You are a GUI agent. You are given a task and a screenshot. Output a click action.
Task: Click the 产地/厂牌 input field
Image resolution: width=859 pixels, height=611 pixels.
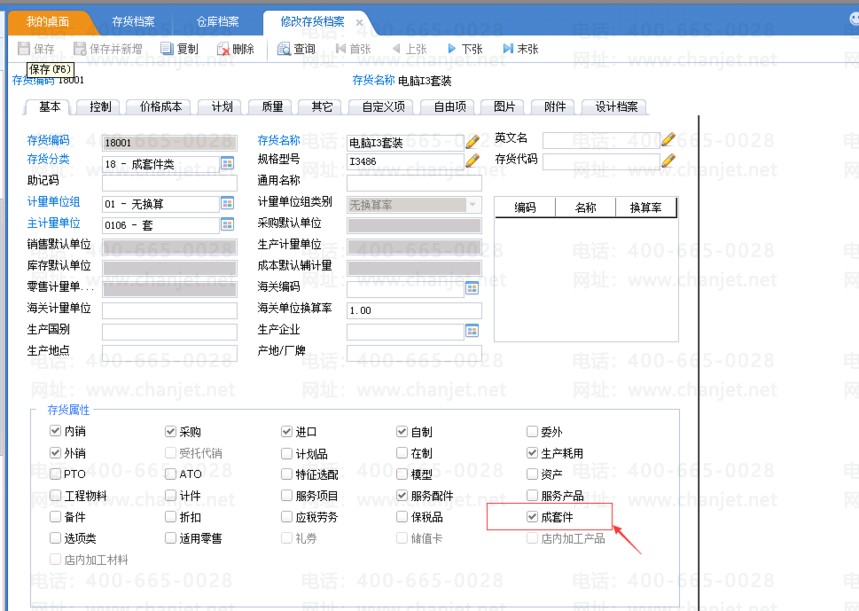pos(414,353)
